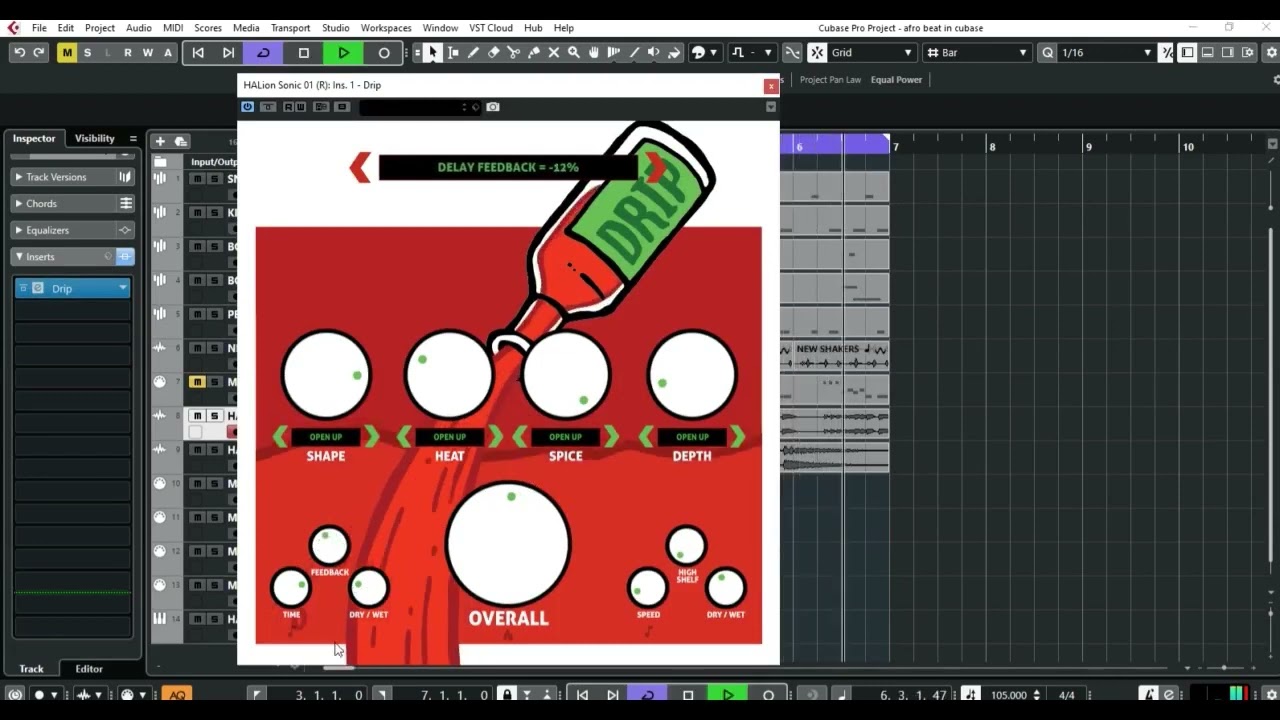Select the Mute X tool

553,52
